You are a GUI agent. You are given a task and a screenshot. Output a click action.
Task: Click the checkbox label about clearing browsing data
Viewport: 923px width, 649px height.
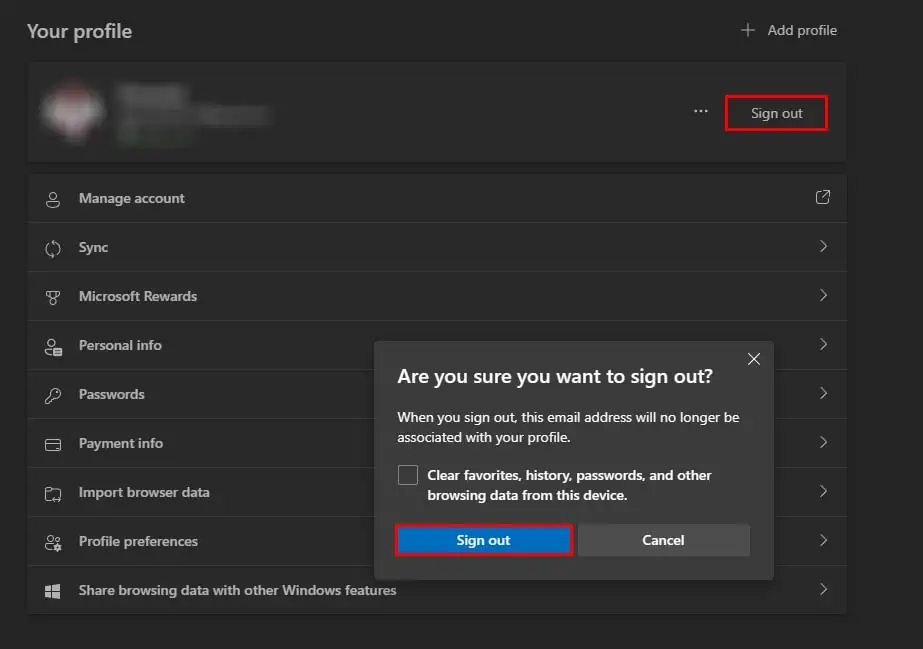point(569,485)
